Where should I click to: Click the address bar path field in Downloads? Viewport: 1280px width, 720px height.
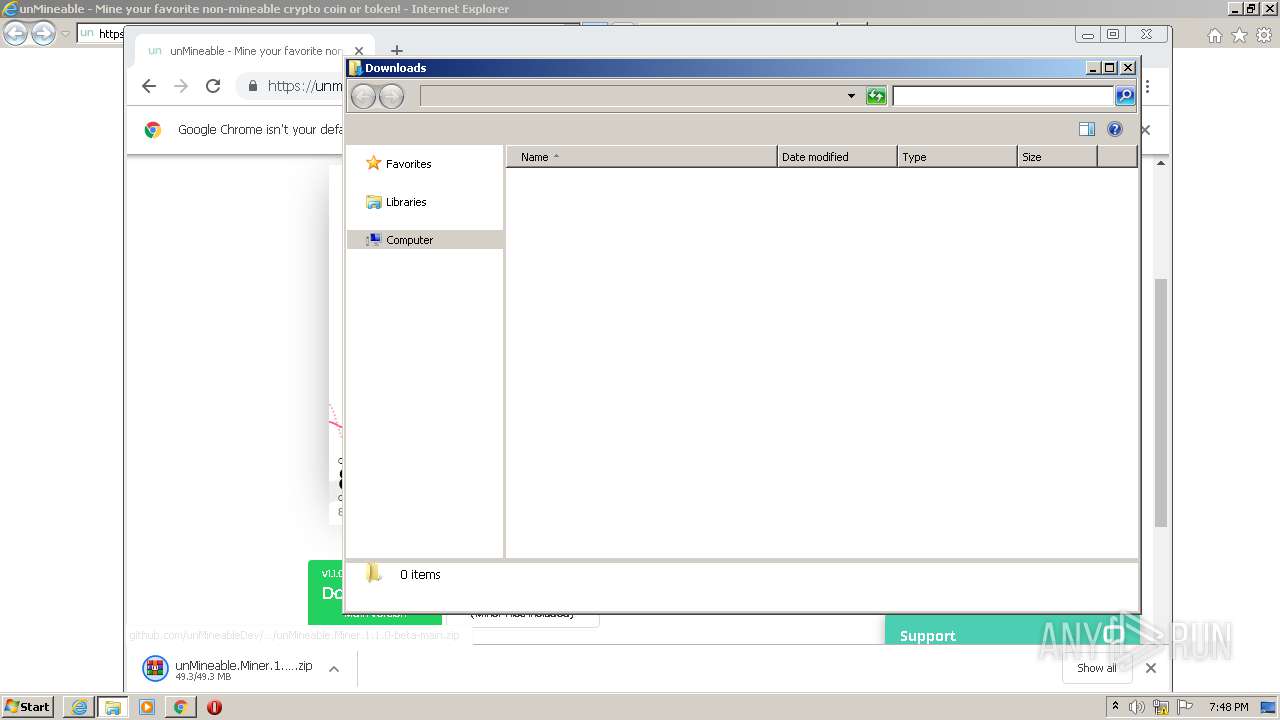(x=632, y=96)
